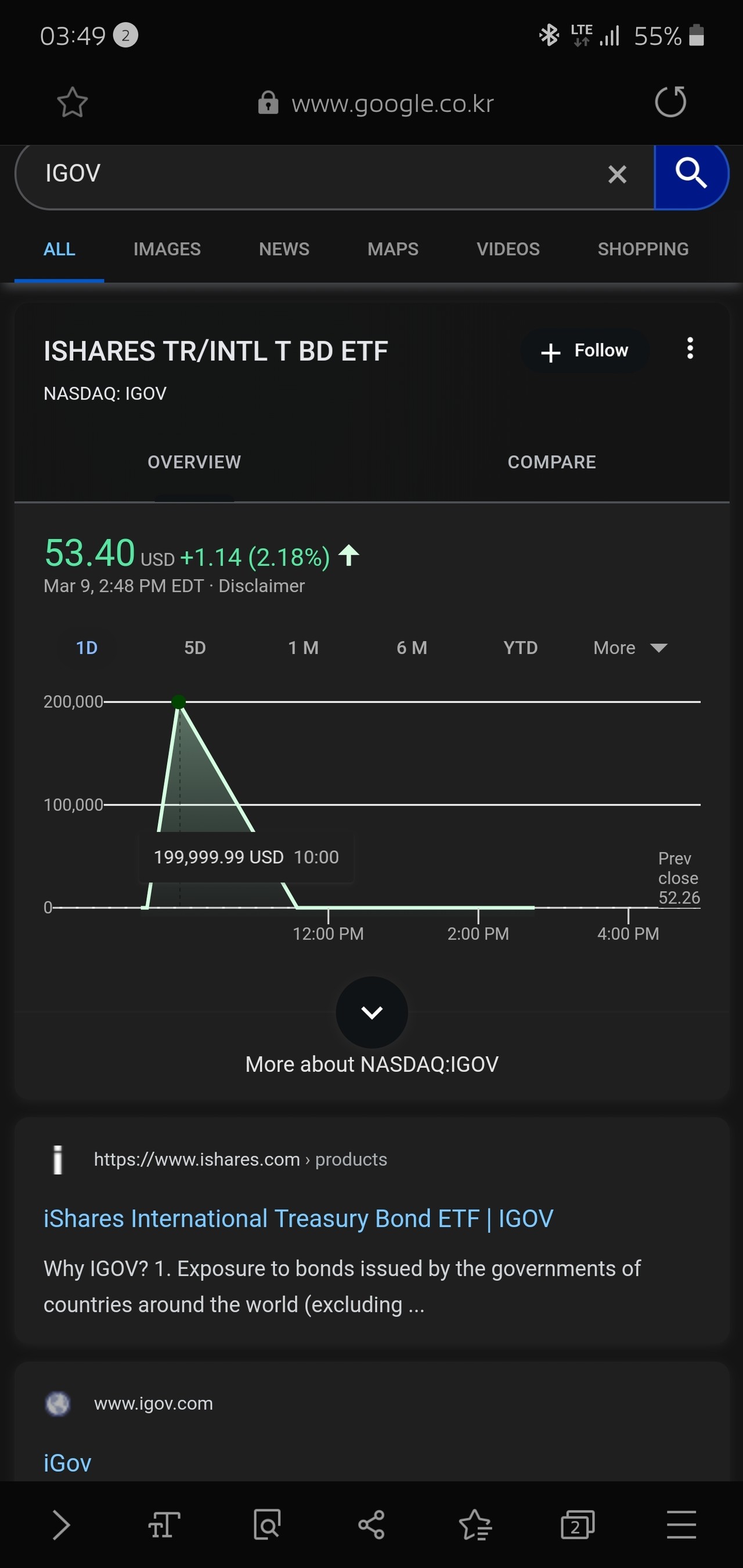Go forward with the arrow icon
The height and width of the screenshot is (1568, 743).
click(x=61, y=1525)
